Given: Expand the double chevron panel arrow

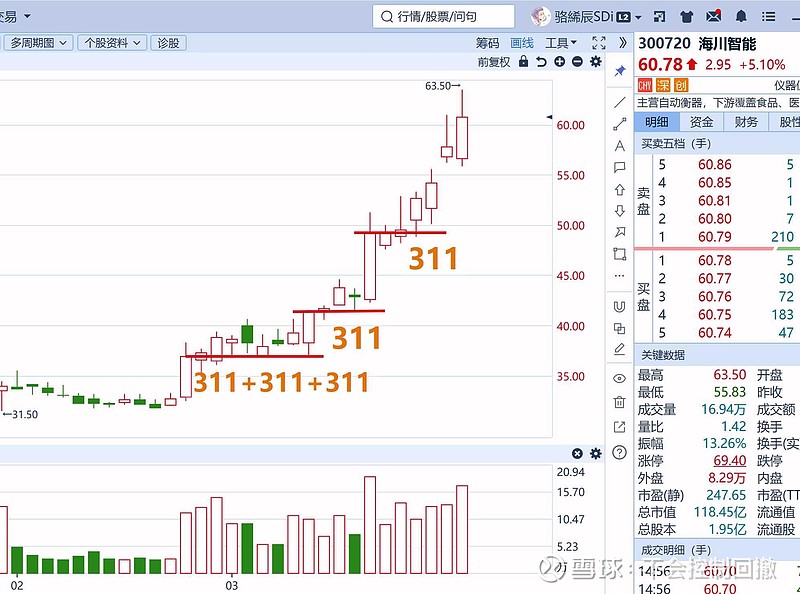Looking at the screenshot, I should coord(622,43).
